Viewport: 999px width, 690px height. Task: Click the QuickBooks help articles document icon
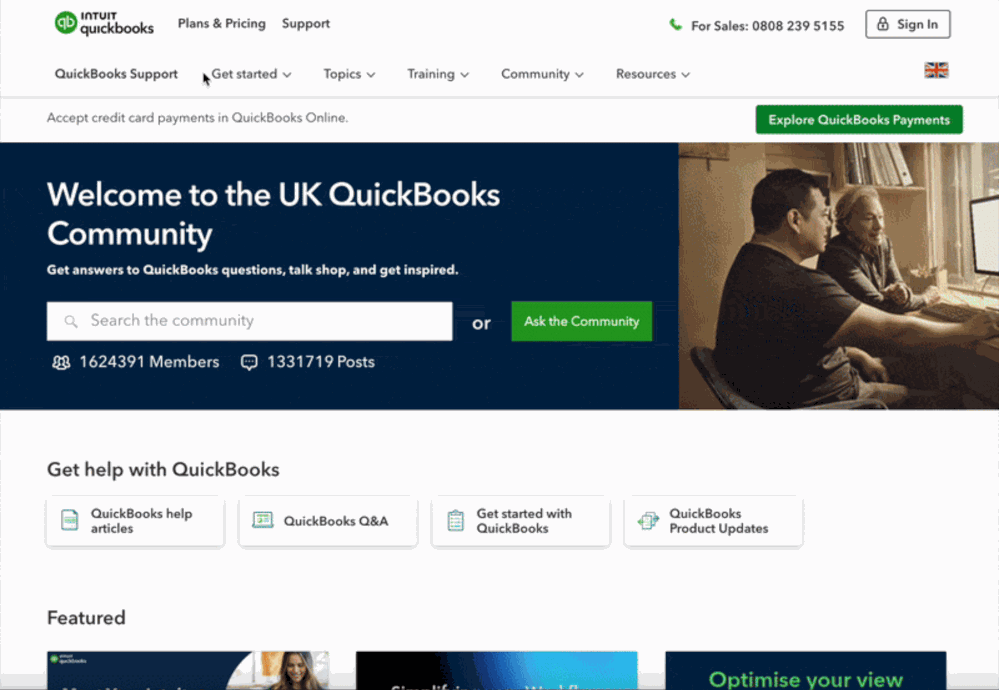pos(69,521)
